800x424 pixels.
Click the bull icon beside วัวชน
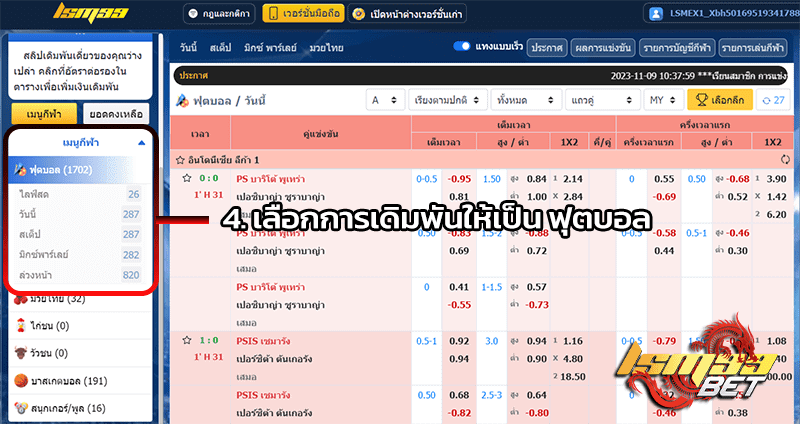(21, 353)
